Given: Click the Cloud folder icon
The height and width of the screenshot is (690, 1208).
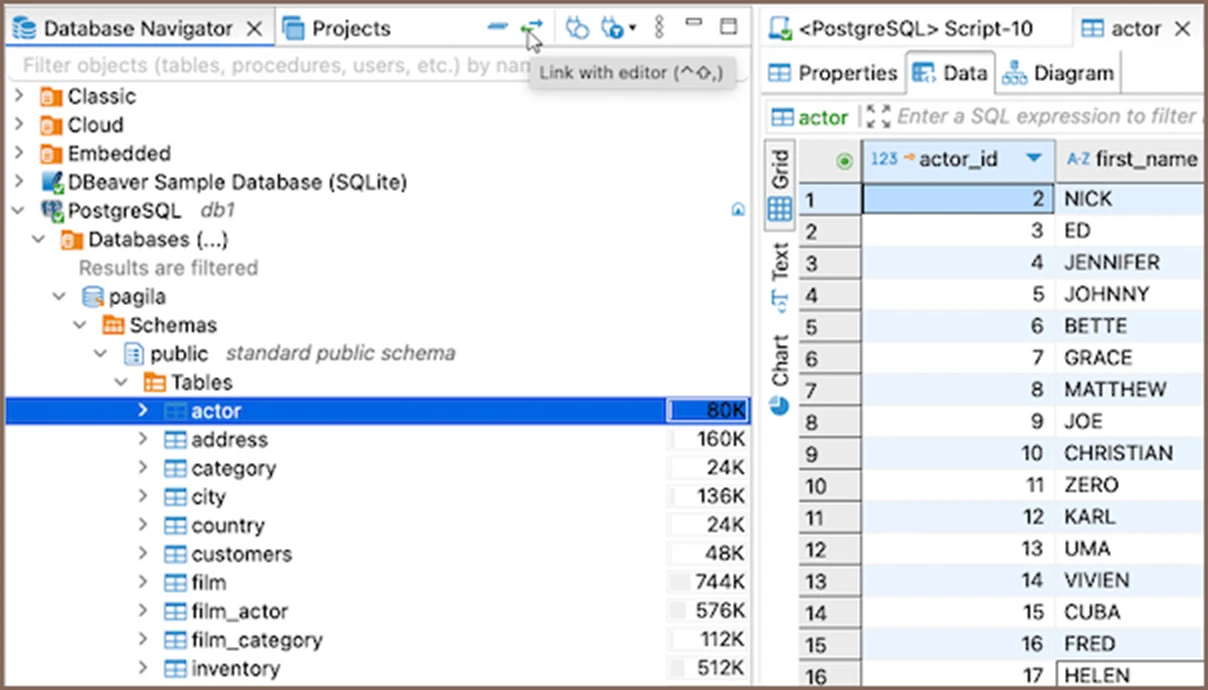Looking at the screenshot, I should (x=51, y=125).
